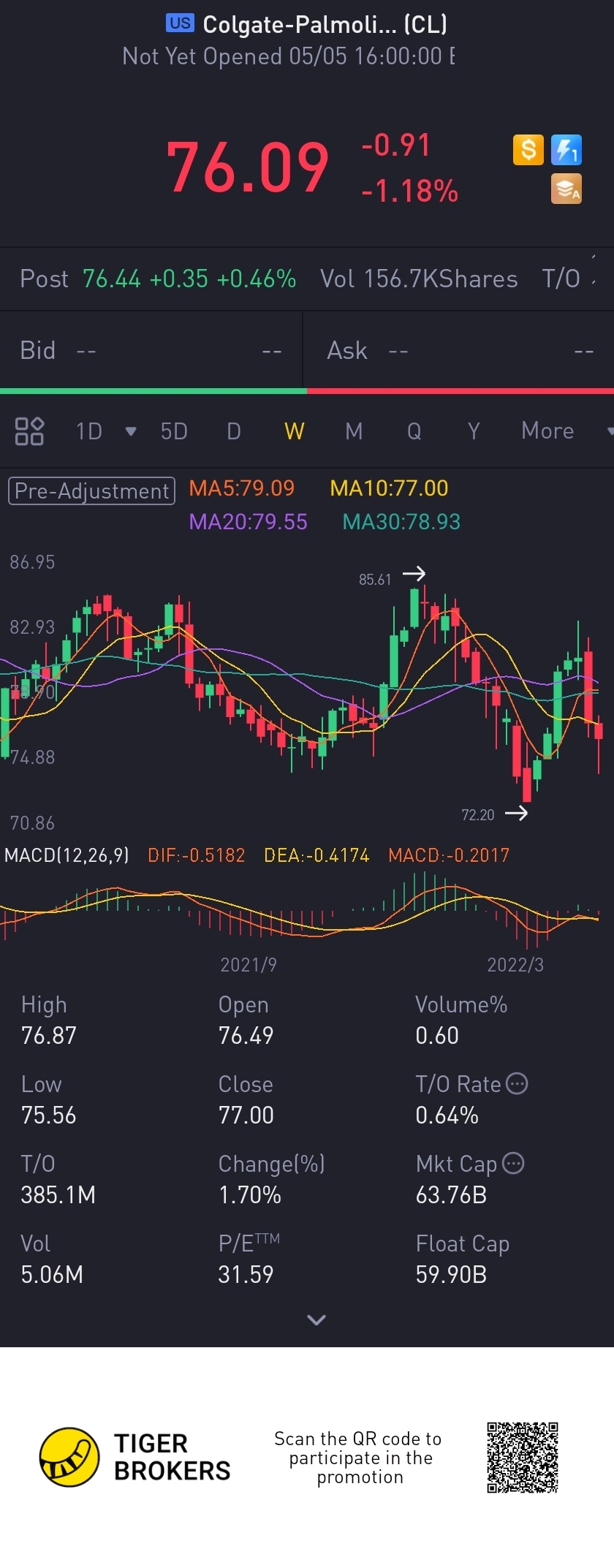Tap the DIF:-0.5182 reading
614x1568 pixels.
(196, 855)
